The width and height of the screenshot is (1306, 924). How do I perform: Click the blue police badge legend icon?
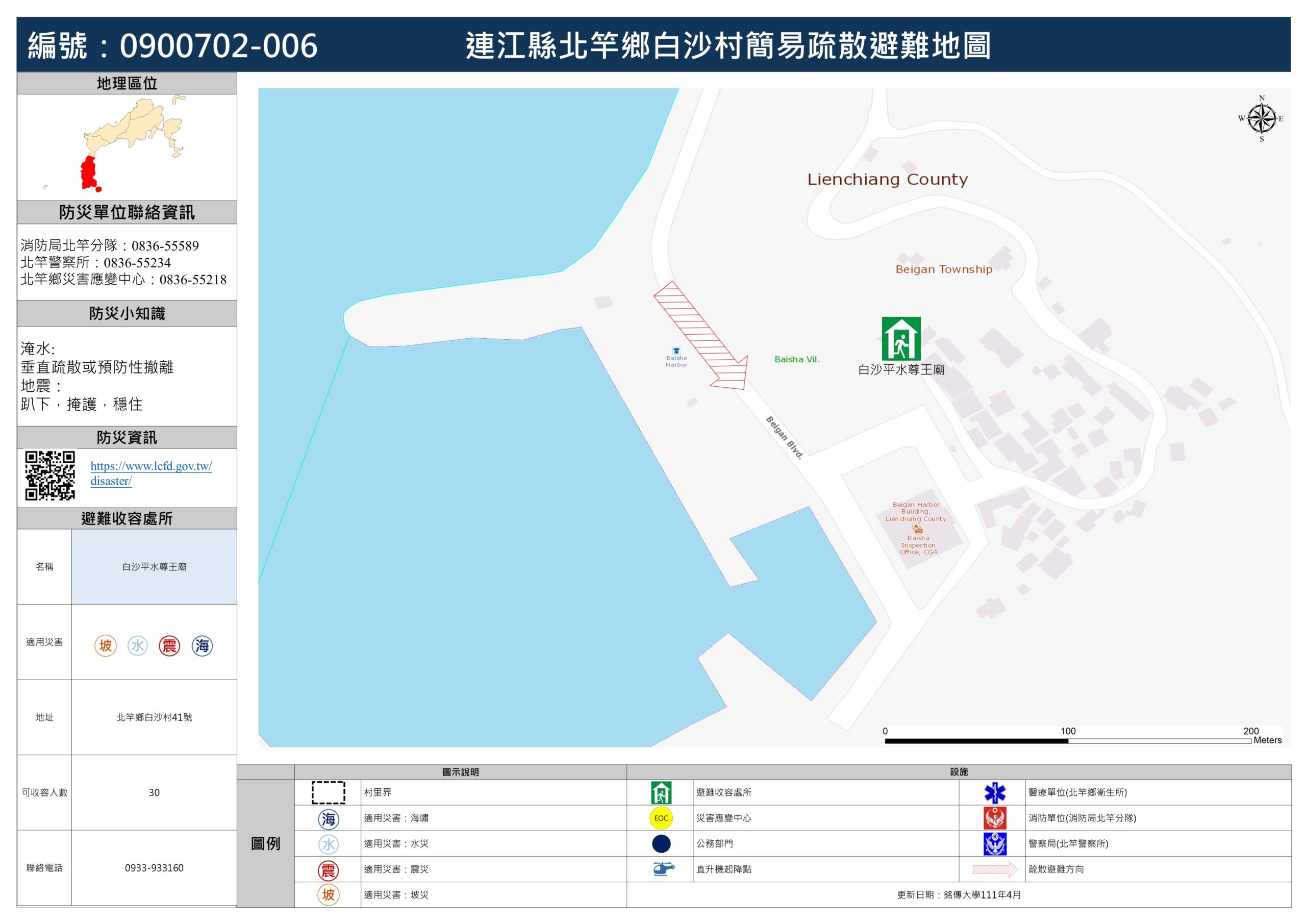[x=994, y=843]
